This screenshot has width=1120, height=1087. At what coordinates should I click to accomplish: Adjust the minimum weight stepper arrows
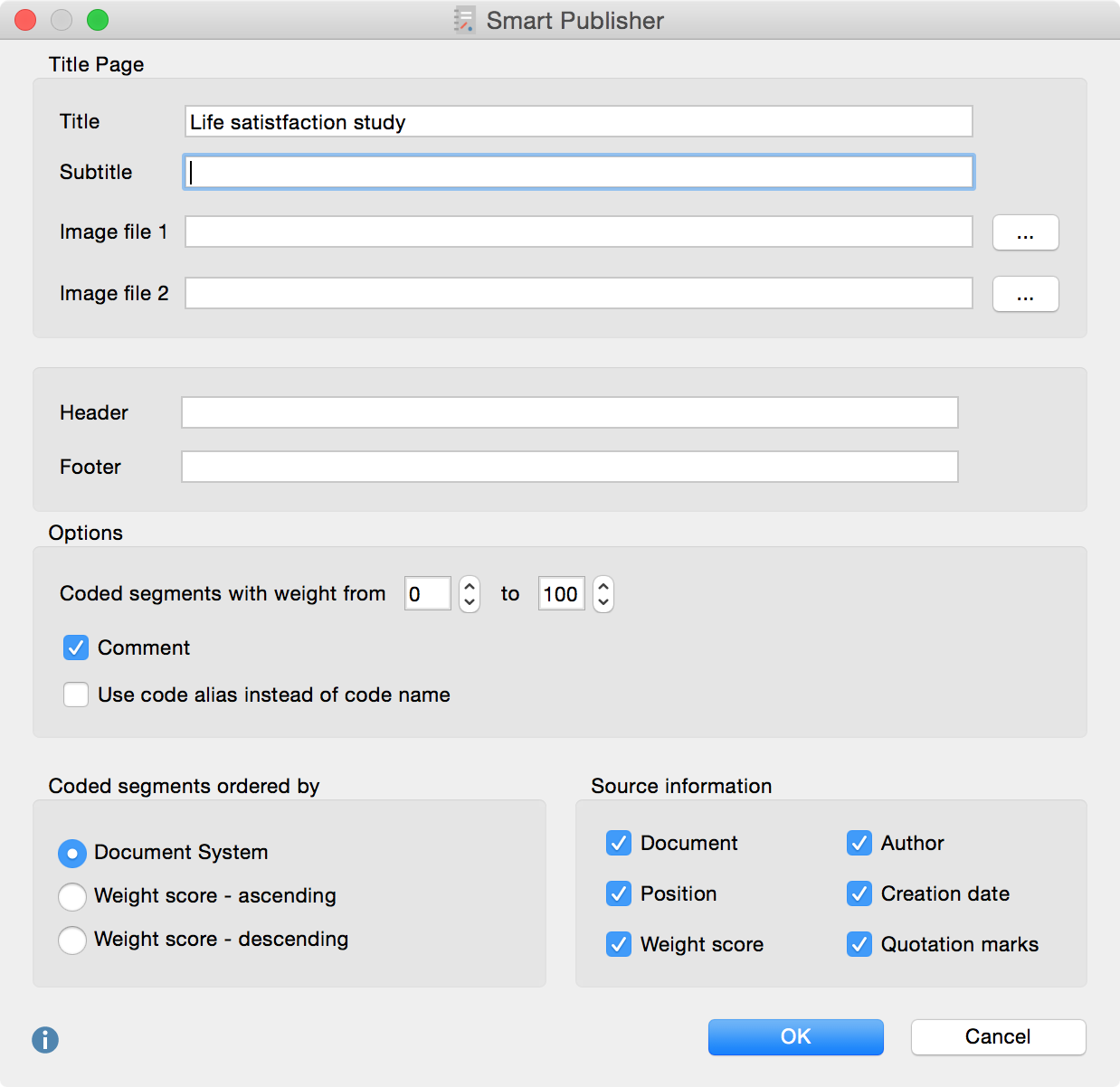pos(470,594)
